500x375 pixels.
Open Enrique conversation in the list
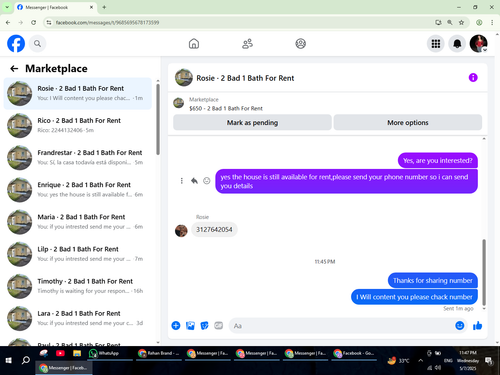click(x=78, y=190)
